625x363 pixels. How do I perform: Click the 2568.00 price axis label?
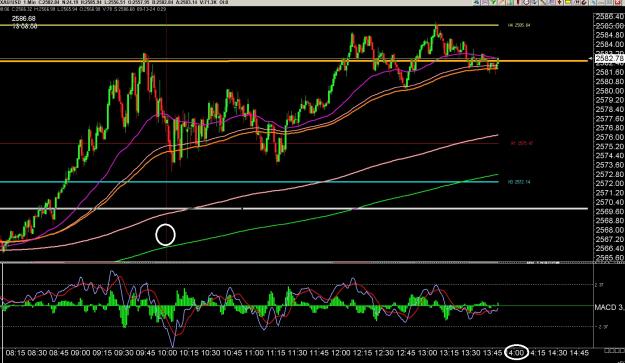609,230
